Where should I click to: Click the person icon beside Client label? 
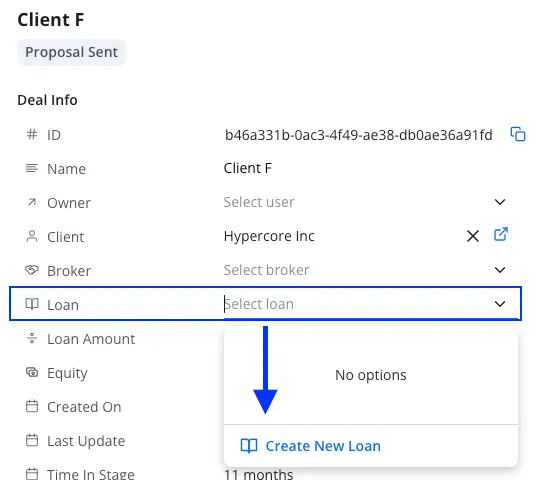click(32, 236)
